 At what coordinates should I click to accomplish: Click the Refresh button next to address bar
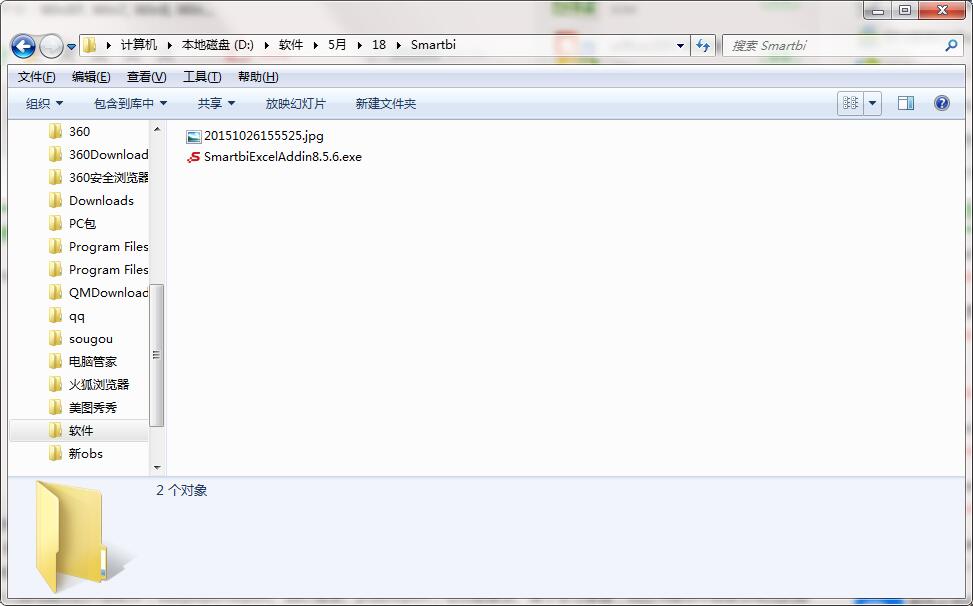[703, 46]
